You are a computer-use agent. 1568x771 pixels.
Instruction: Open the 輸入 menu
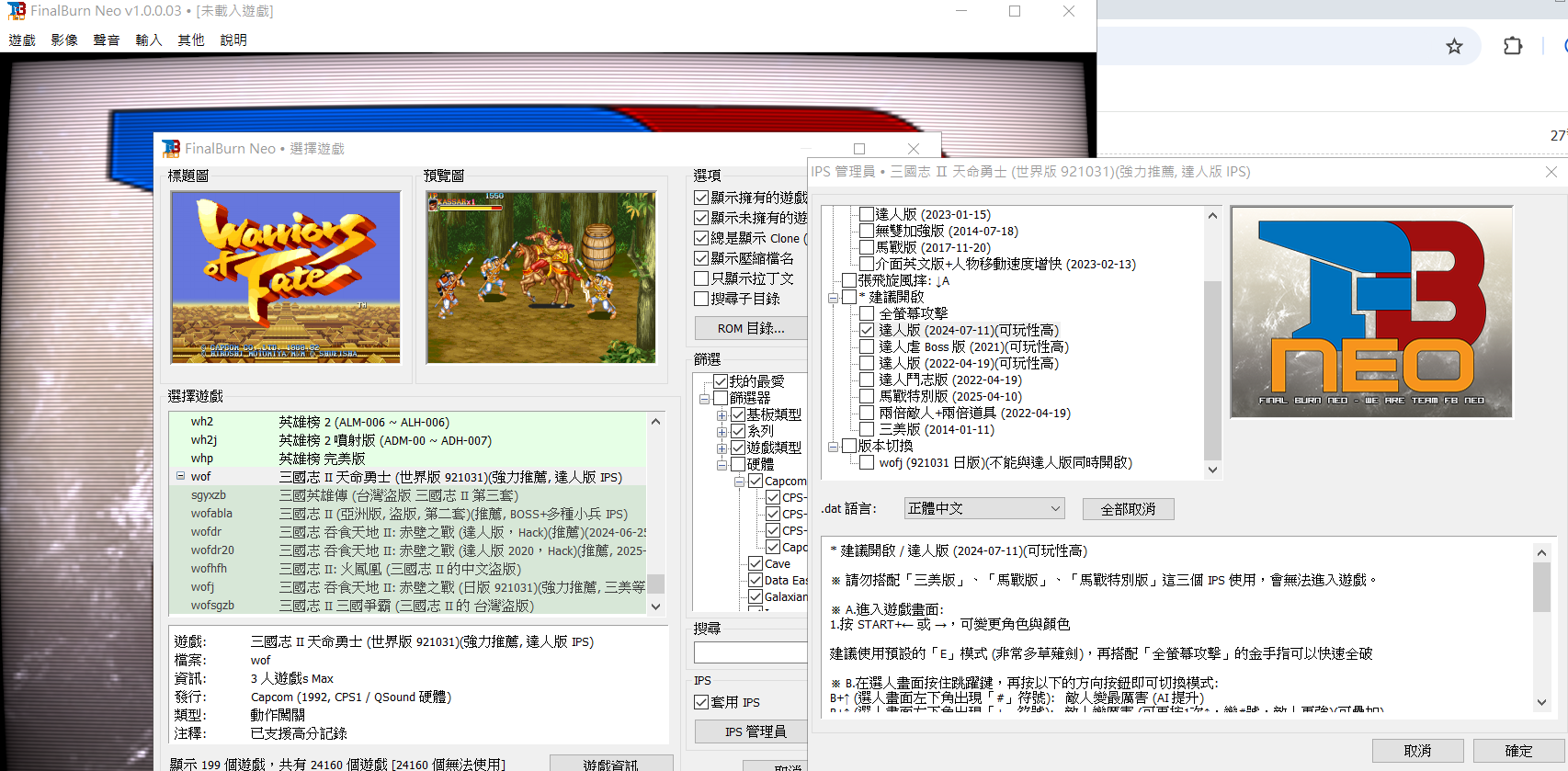tap(148, 40)
